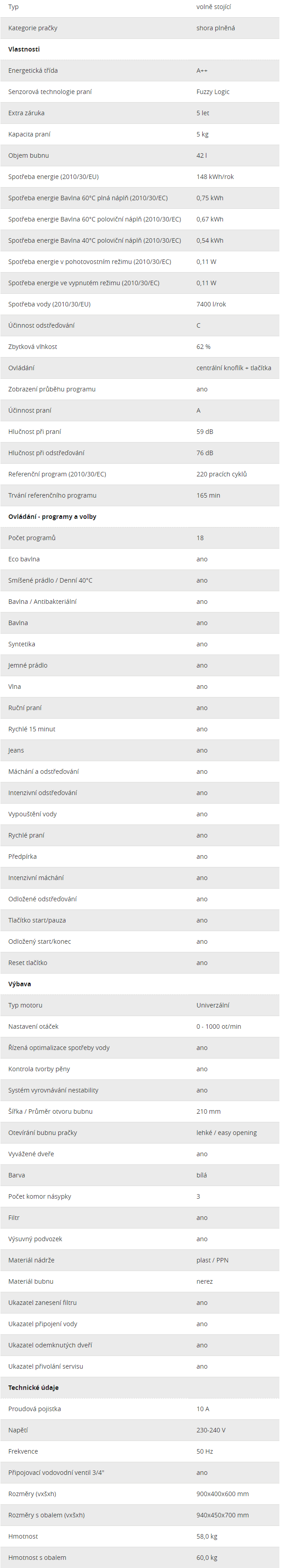Select the centrální knoflík + tlačítka value
The height and width of the screenshot is (1568, 283).
pyautogui.click(x=234, y=368)
